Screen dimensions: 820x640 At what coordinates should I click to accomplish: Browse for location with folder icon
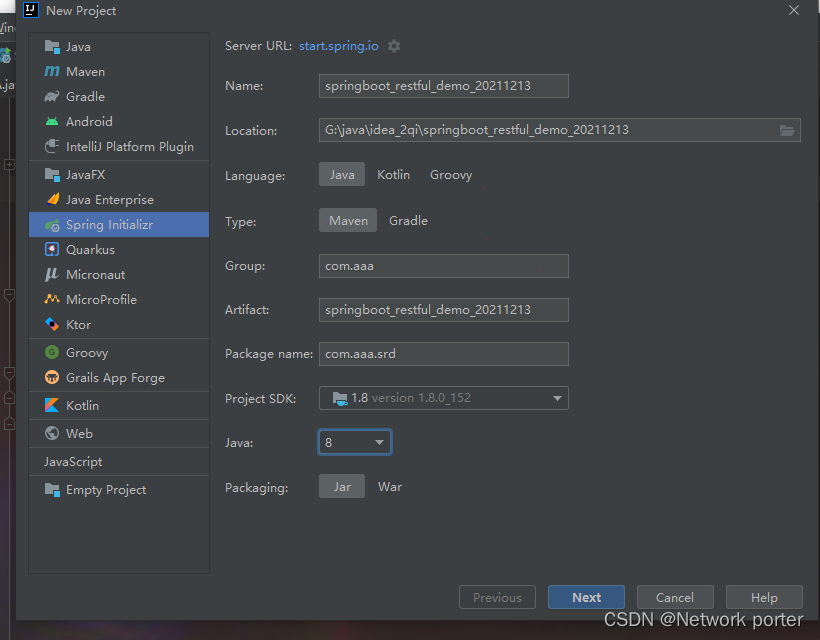[787, 130]
